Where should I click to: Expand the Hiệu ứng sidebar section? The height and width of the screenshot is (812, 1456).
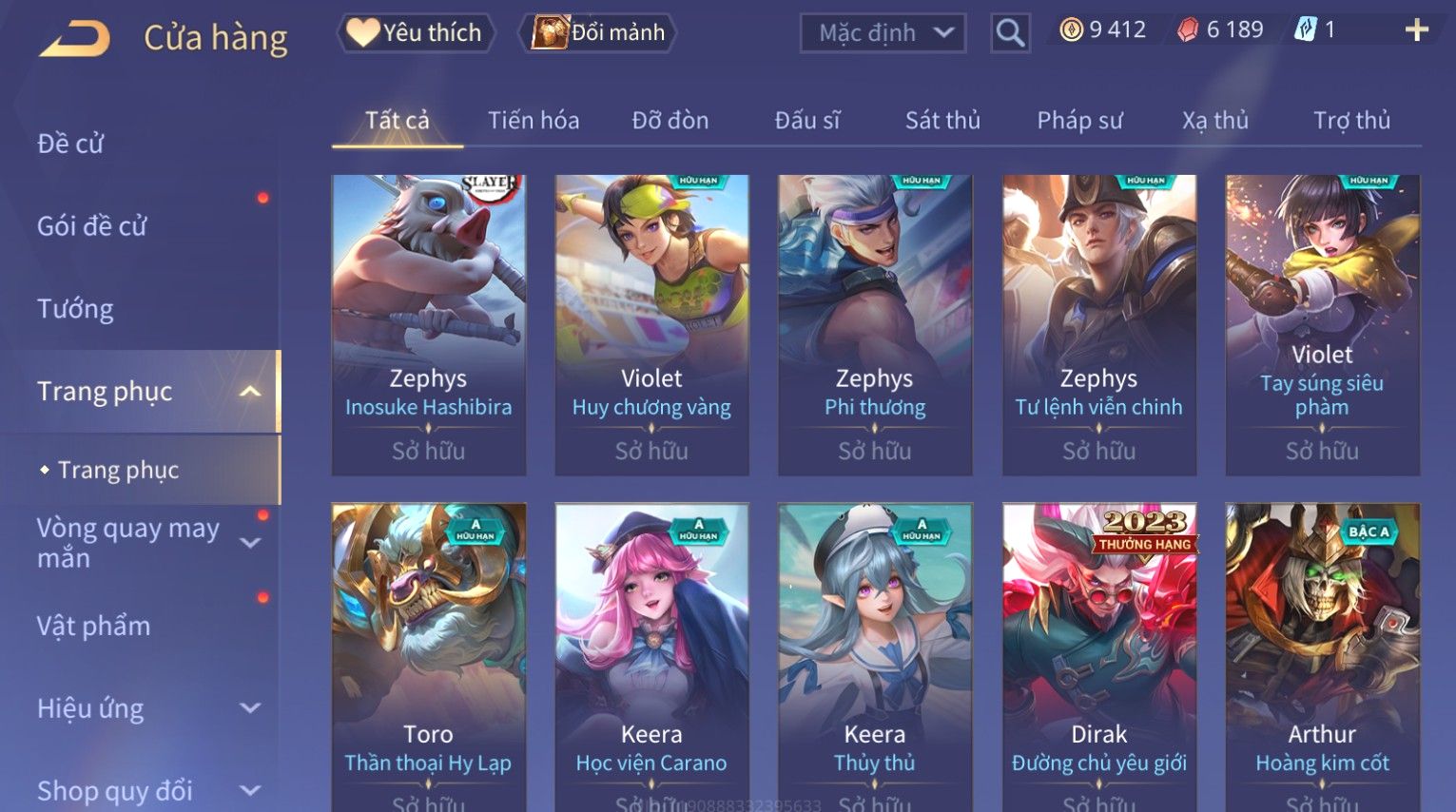[250, 708]
